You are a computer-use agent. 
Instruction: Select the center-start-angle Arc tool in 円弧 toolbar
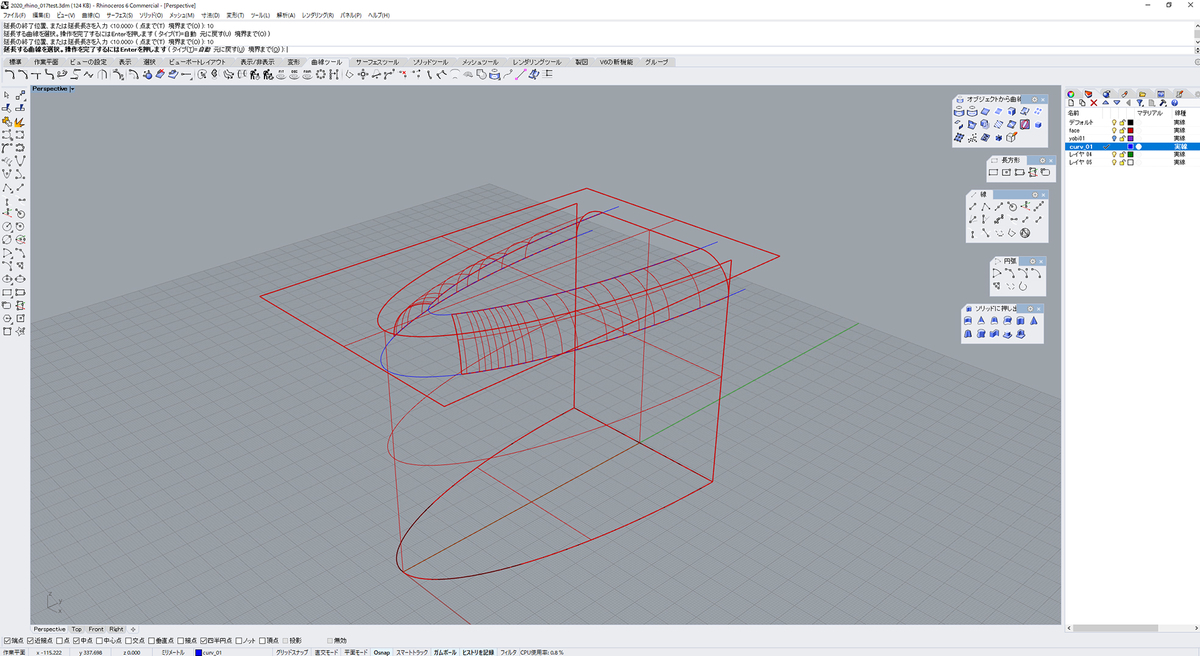pos(997,273)
